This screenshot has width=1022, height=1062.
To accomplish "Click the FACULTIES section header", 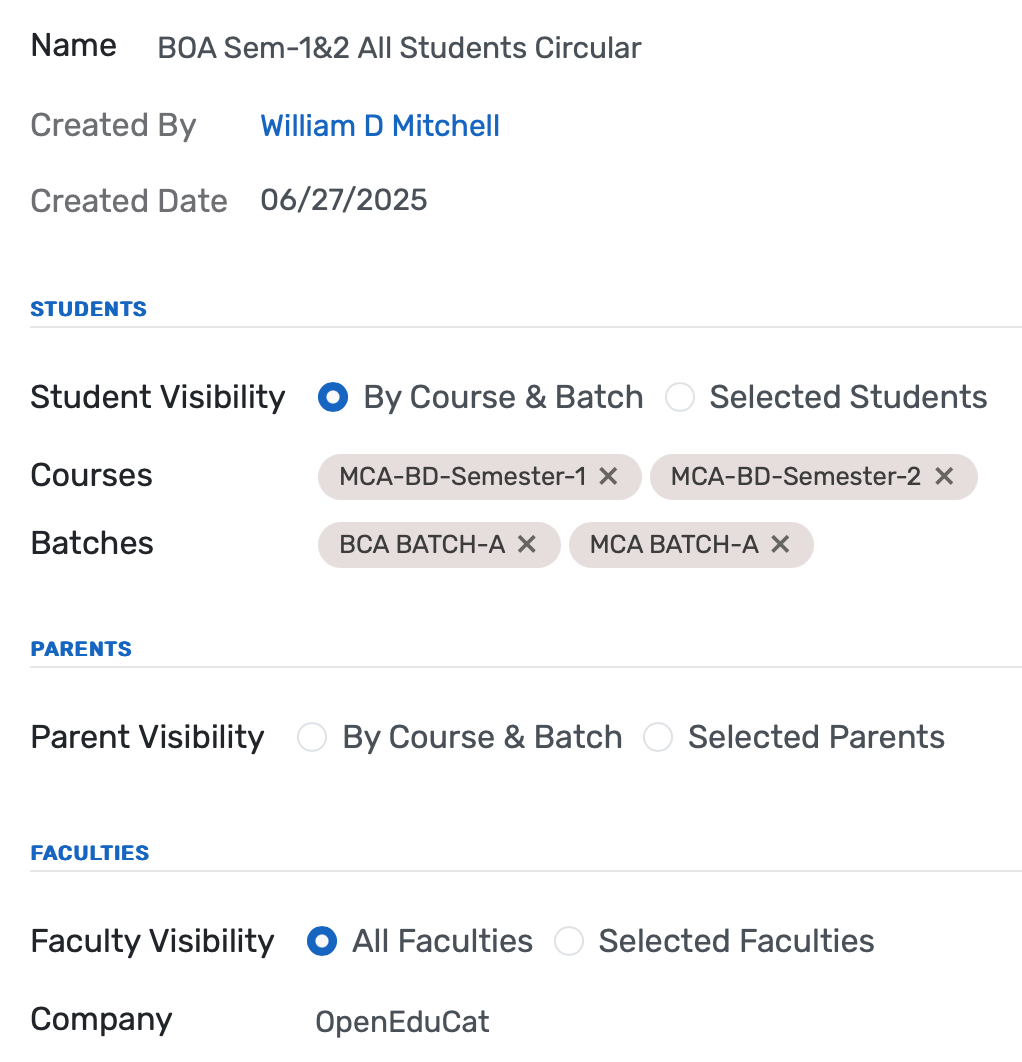I will pyautogui.click(x=89, y=852).
